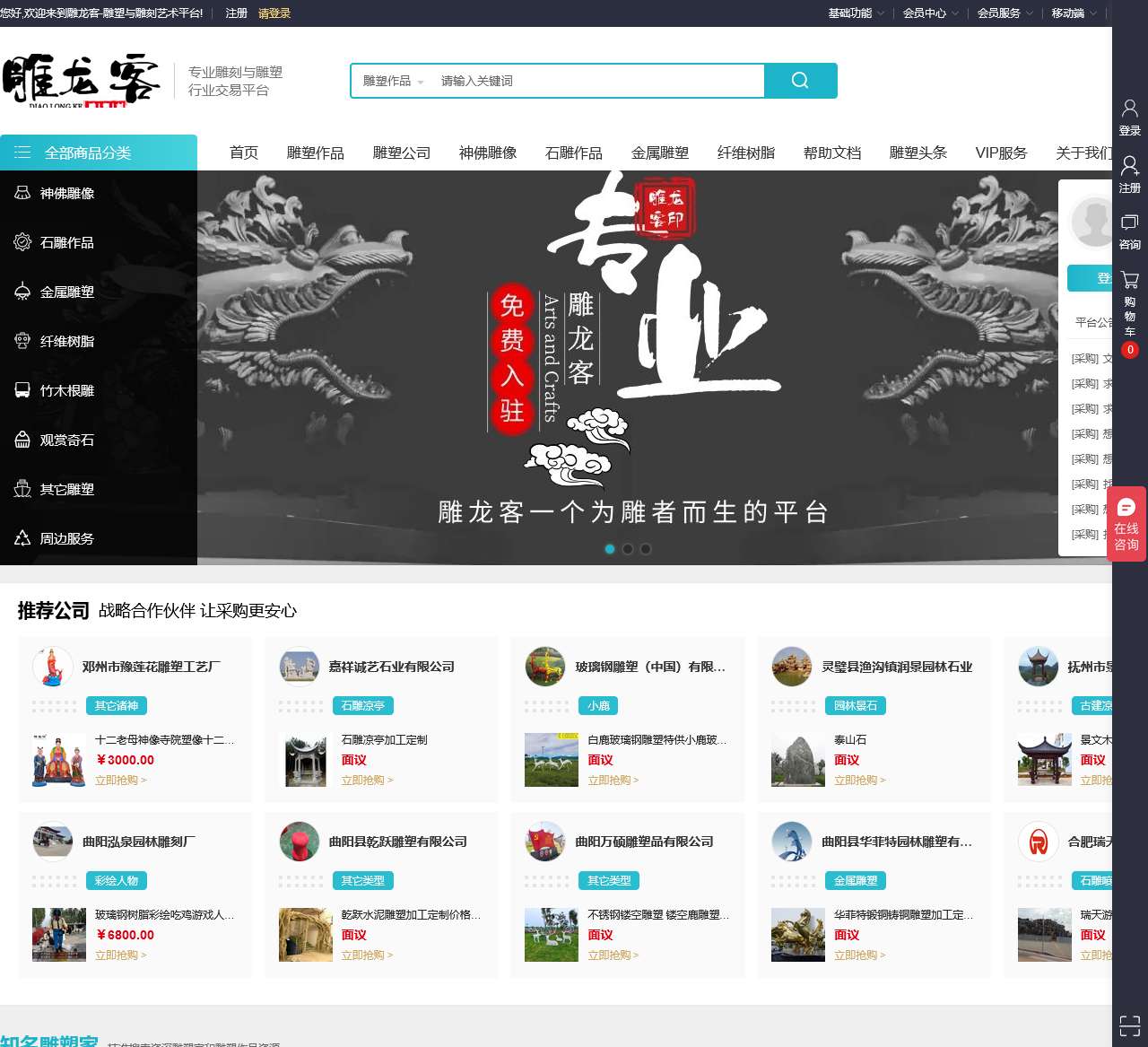This screenshot has width=1148, height=1047.
Task: Open the 注册 add-user icon in right sidebar
Action: 1130,166
